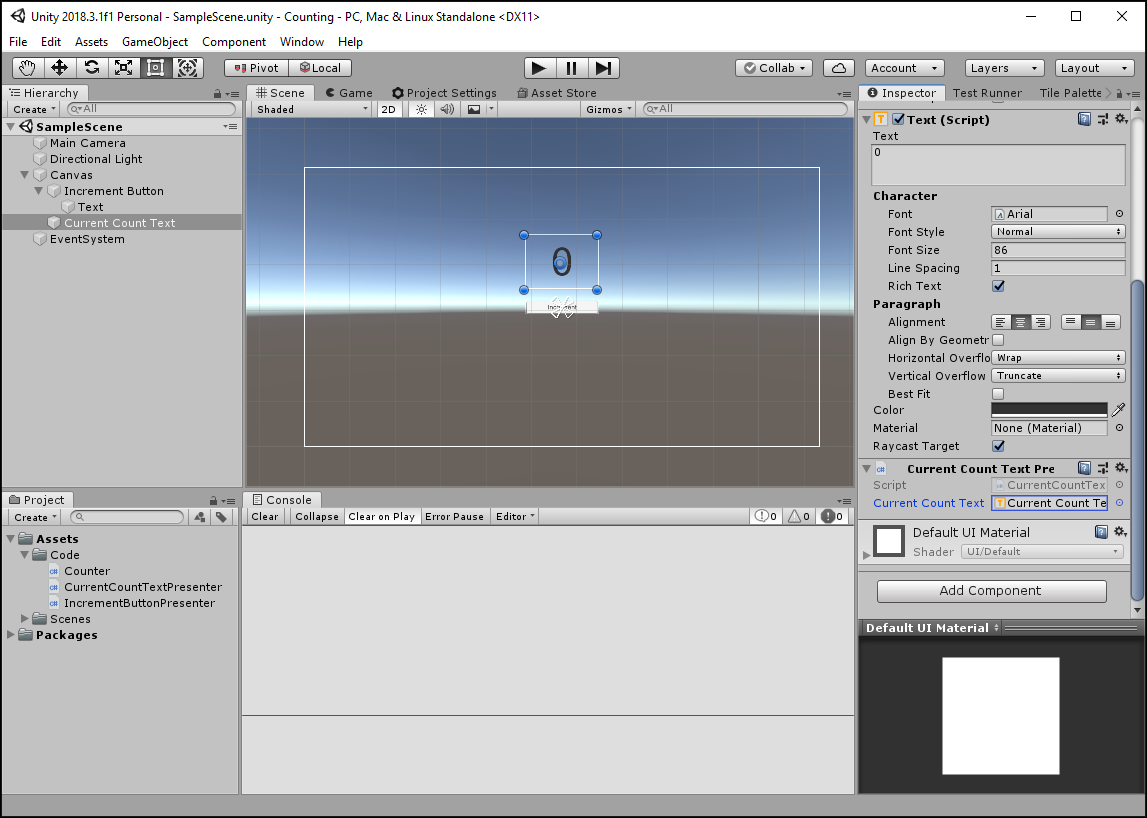Toggle Raycast Target checkbox
1147x818 pixels.
tap(998, 446)
